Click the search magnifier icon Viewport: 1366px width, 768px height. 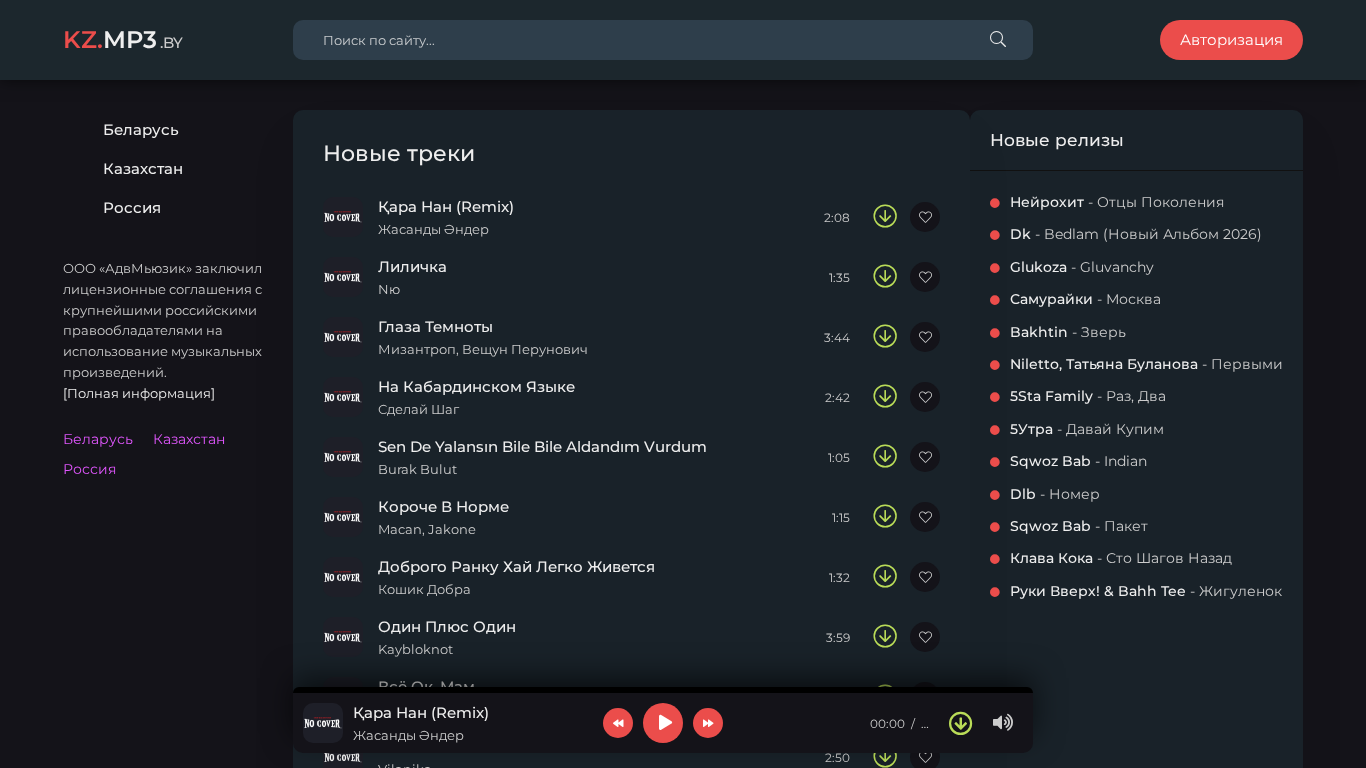coord(997,40)
